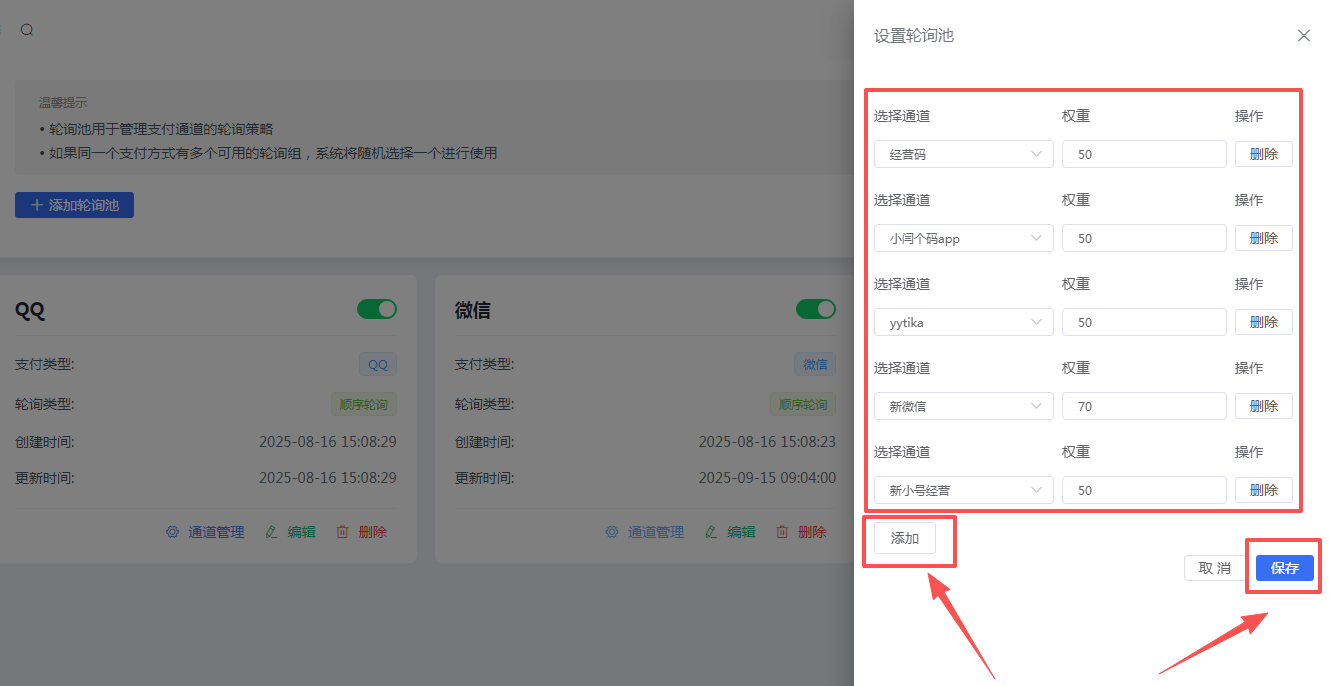1330x686 pixels.
Task: Click the 添加轮询池 button
Action: point(74,205)
